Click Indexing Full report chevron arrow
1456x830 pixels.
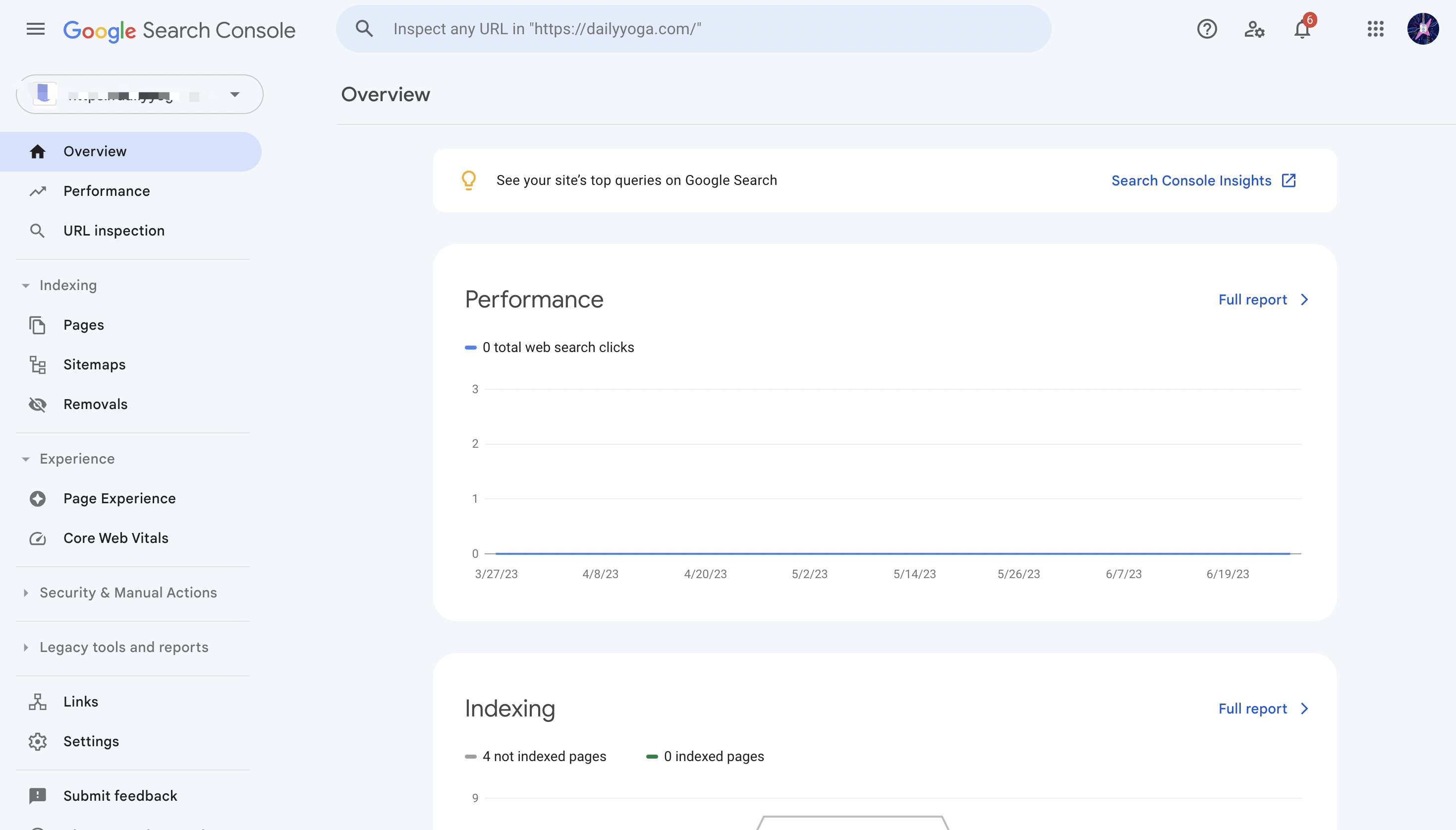coord(1304,708)
